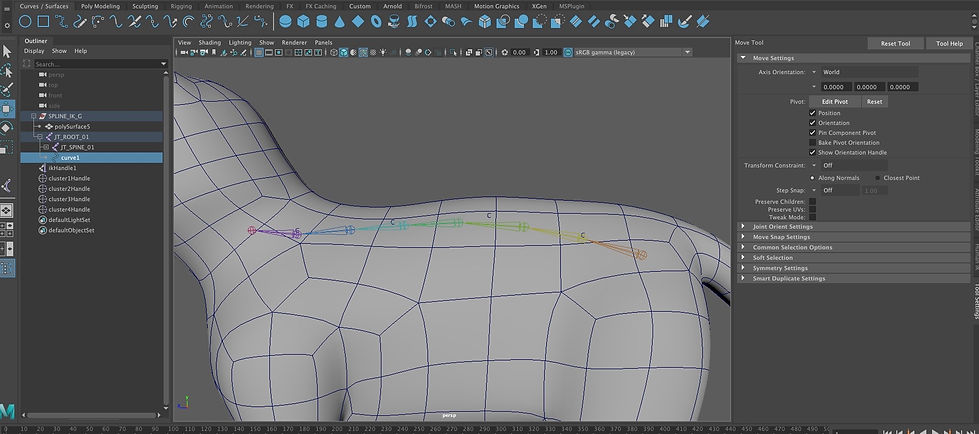
Task: Create a NURBS Sphere from the shelf
Action: click(285, 21)
